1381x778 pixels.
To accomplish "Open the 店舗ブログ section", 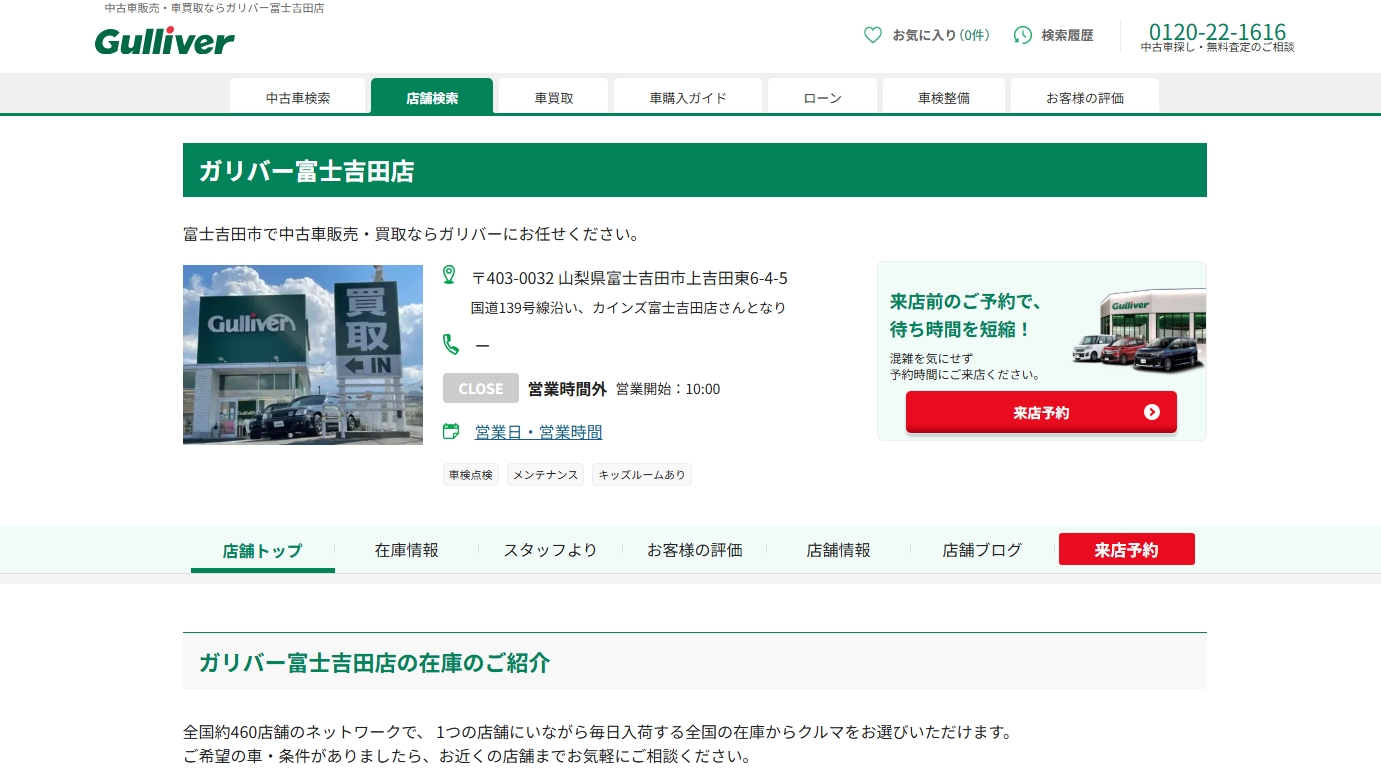I will click(x=982, y=550).
